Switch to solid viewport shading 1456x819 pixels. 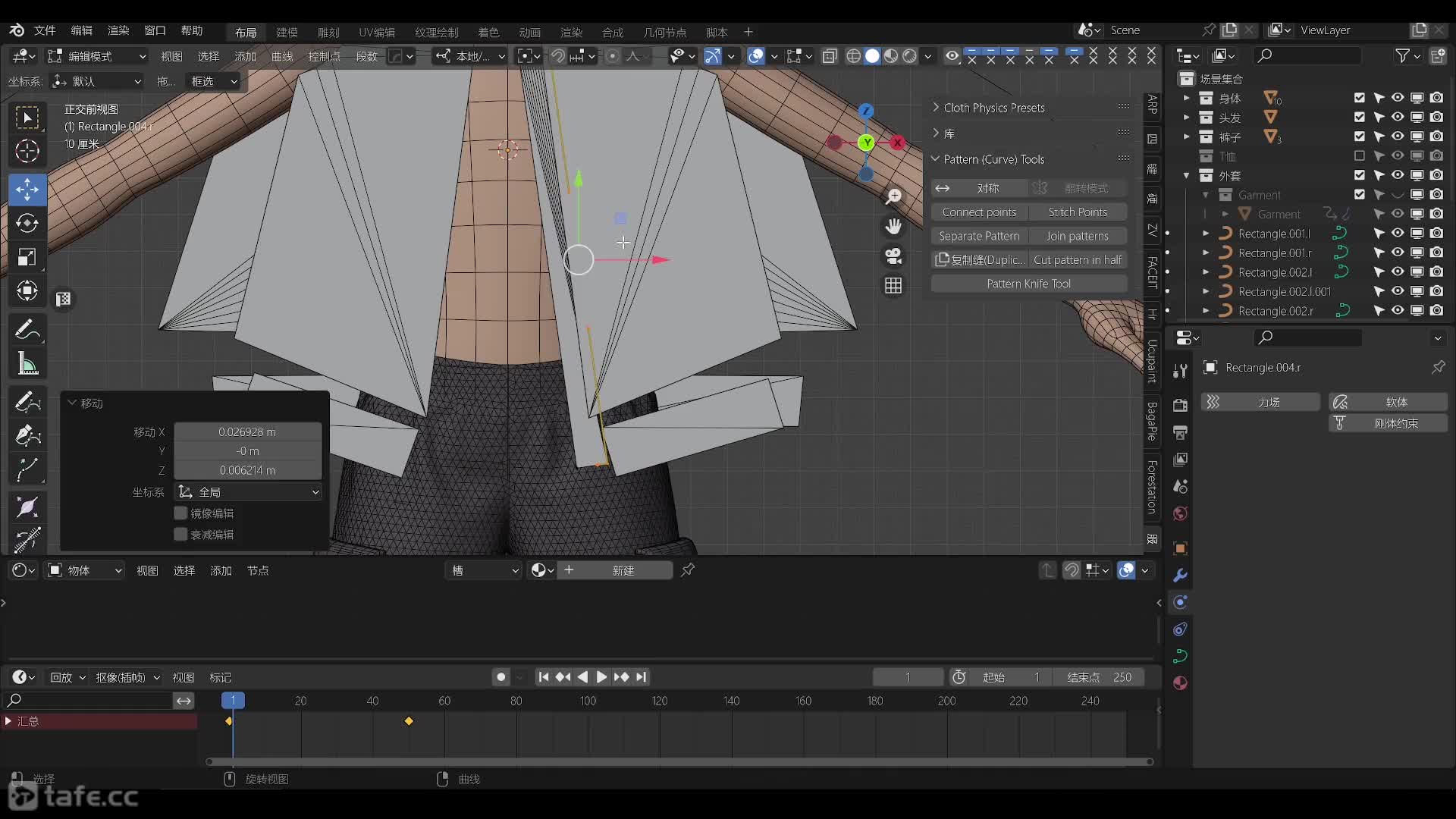coord(873,56)
